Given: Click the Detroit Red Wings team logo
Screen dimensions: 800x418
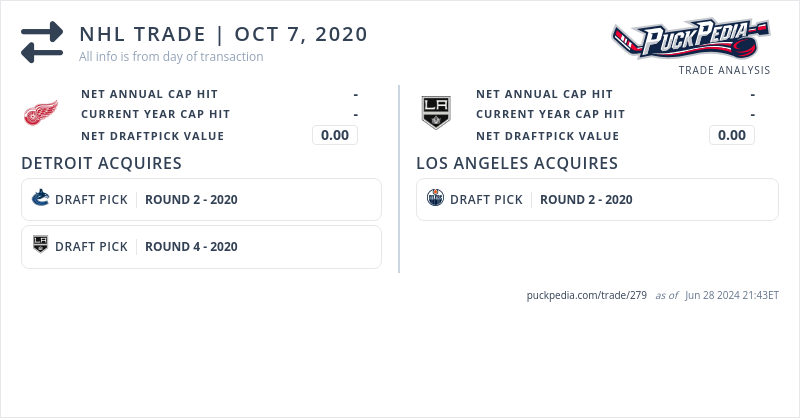Looking at the screenshot, I should [x=41, y=114].
